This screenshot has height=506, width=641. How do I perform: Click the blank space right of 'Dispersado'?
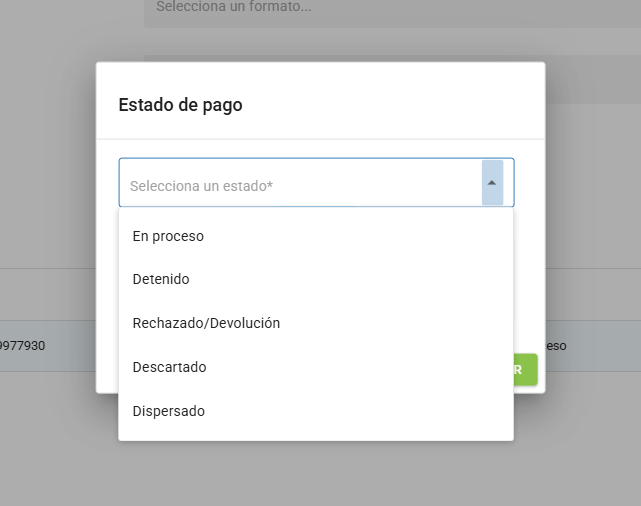click(380, 411)
